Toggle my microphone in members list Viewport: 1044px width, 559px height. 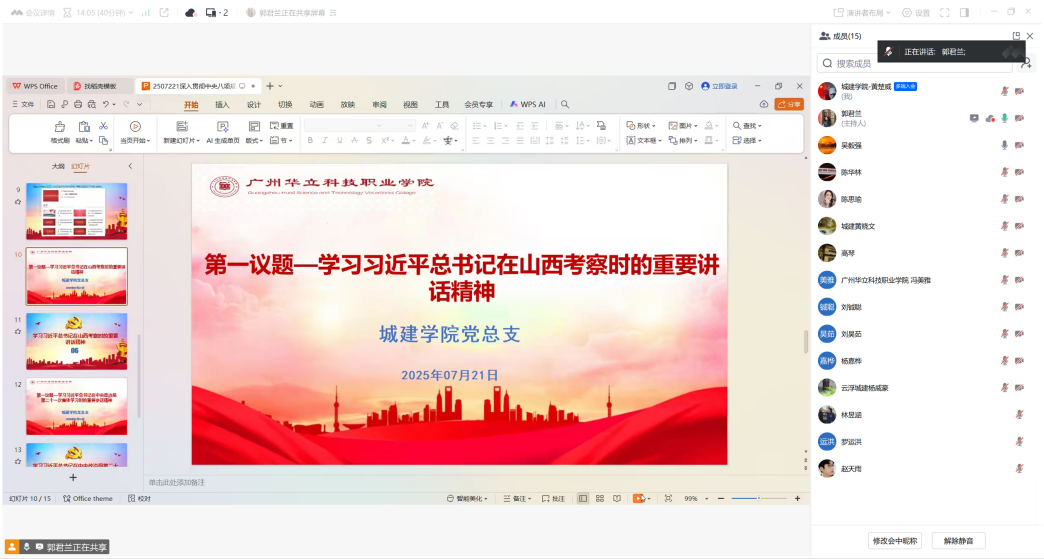tap(1004, 91)
